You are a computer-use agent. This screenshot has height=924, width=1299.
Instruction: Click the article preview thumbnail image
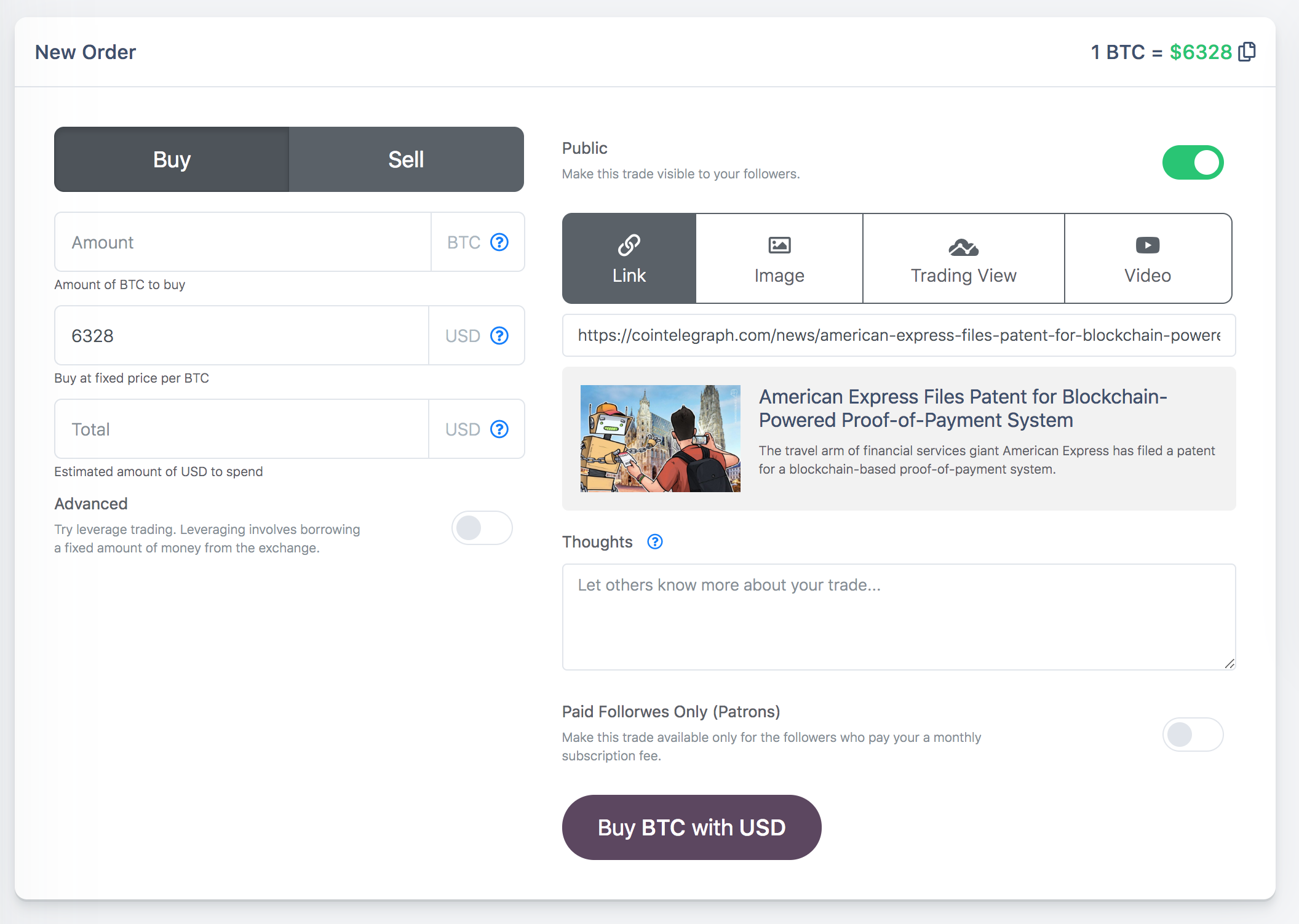click(x=660, y=439)
